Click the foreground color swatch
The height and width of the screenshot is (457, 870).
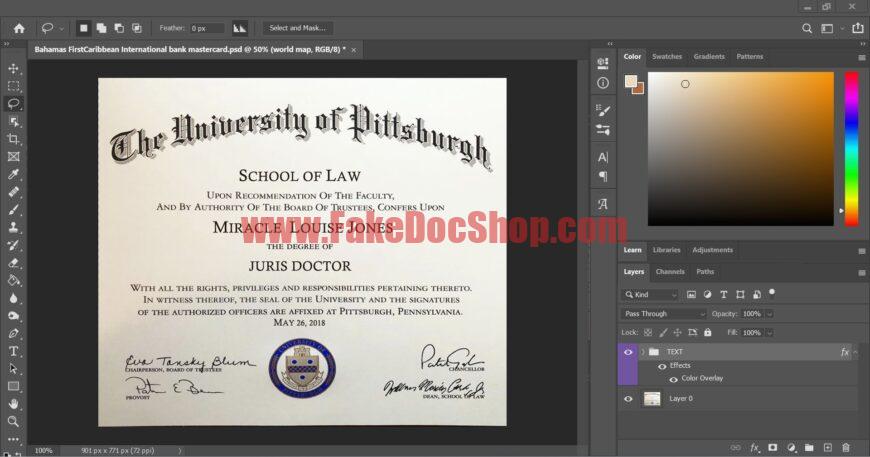coord(631,82)
